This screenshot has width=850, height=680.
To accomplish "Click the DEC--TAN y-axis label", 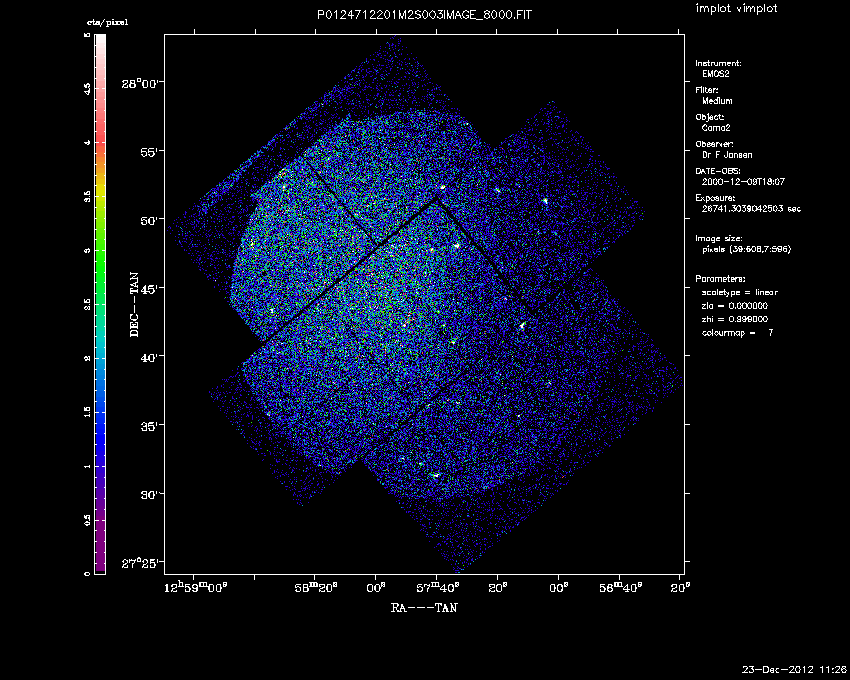I will [x=134, y=305].
